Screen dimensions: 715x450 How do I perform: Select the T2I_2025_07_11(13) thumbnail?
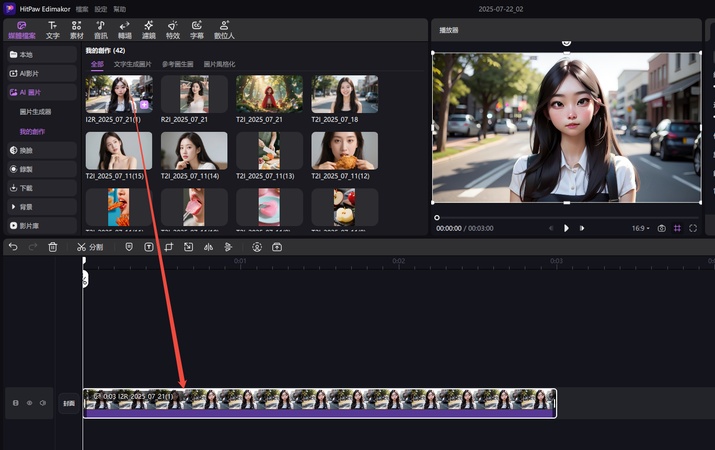coord(269,151)
